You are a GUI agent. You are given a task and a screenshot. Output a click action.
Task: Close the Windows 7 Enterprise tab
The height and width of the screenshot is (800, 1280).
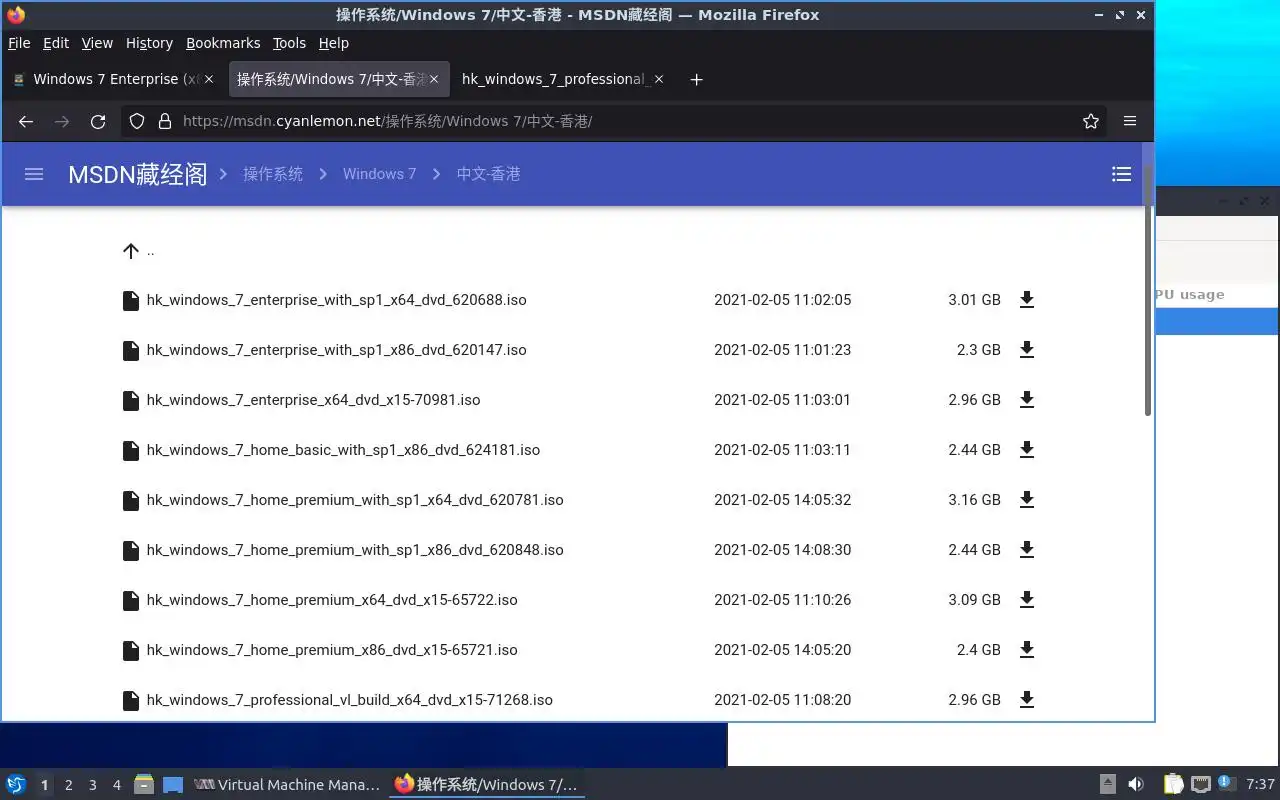click(x=209, y=79)
